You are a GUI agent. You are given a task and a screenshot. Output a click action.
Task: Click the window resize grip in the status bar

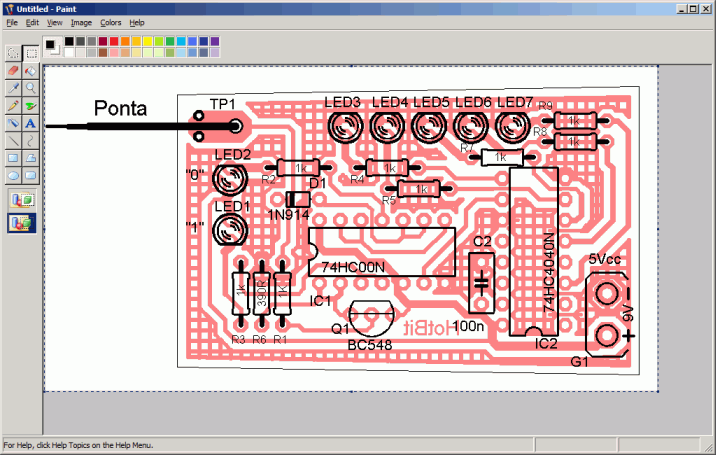709,446
